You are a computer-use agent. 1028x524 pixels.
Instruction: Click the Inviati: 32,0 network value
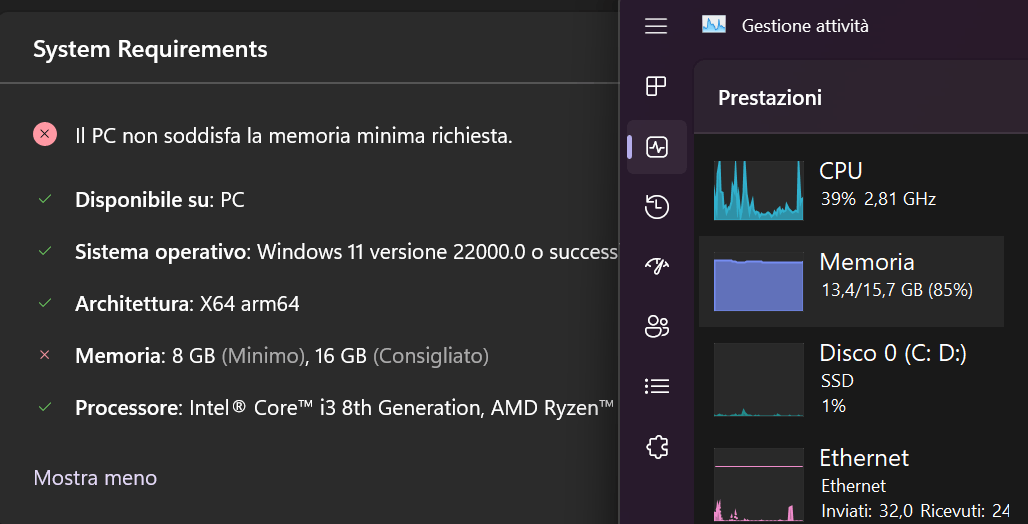click(867, 511)
